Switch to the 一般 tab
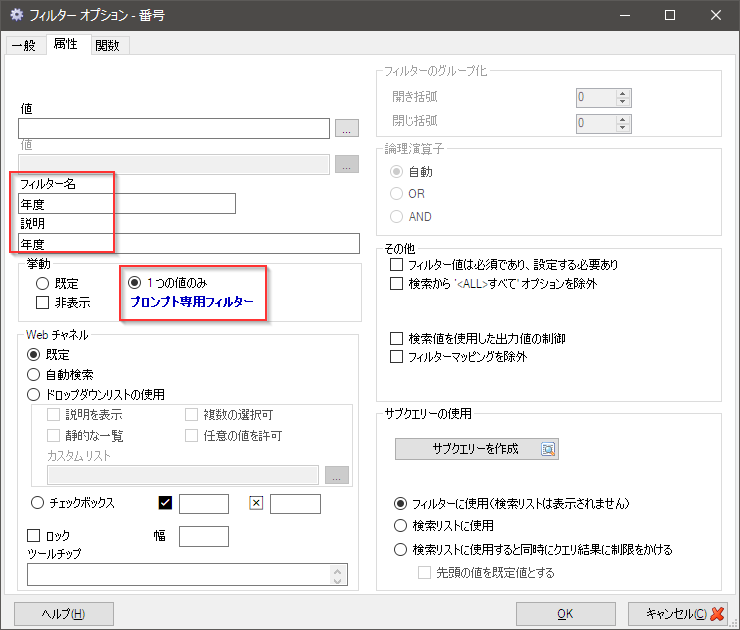This screenshot has height=630, width=740. pos(24,45)
